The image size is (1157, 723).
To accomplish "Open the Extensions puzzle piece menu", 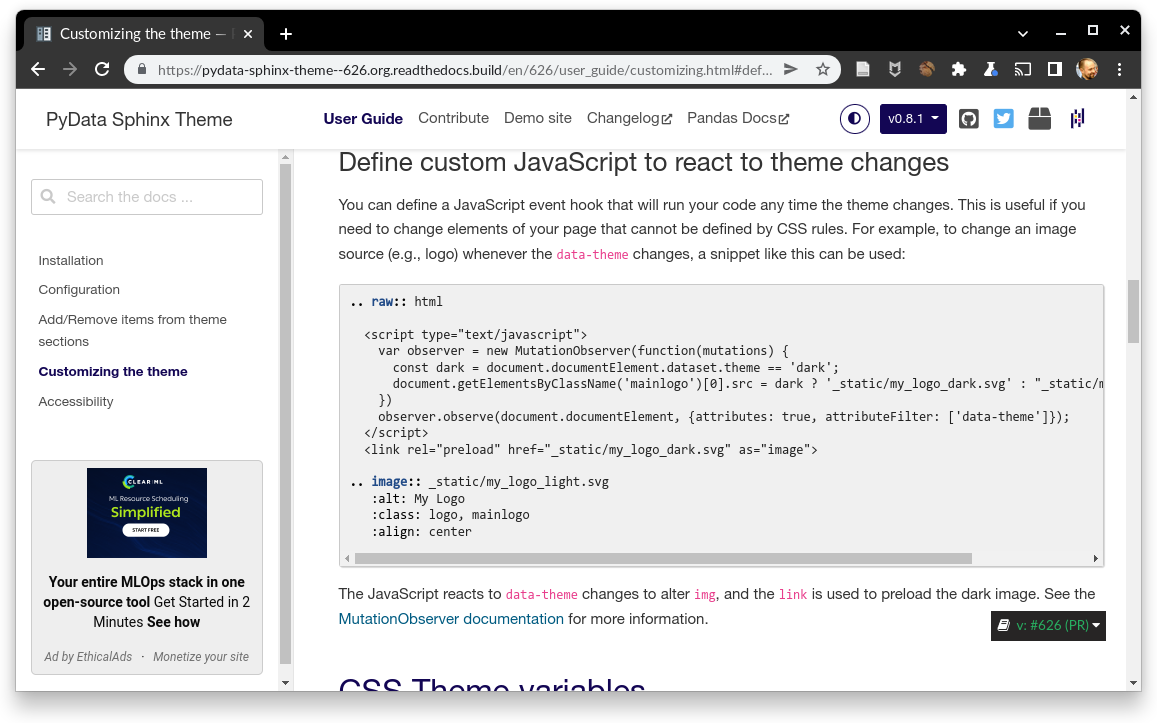I will click(959, 69).
